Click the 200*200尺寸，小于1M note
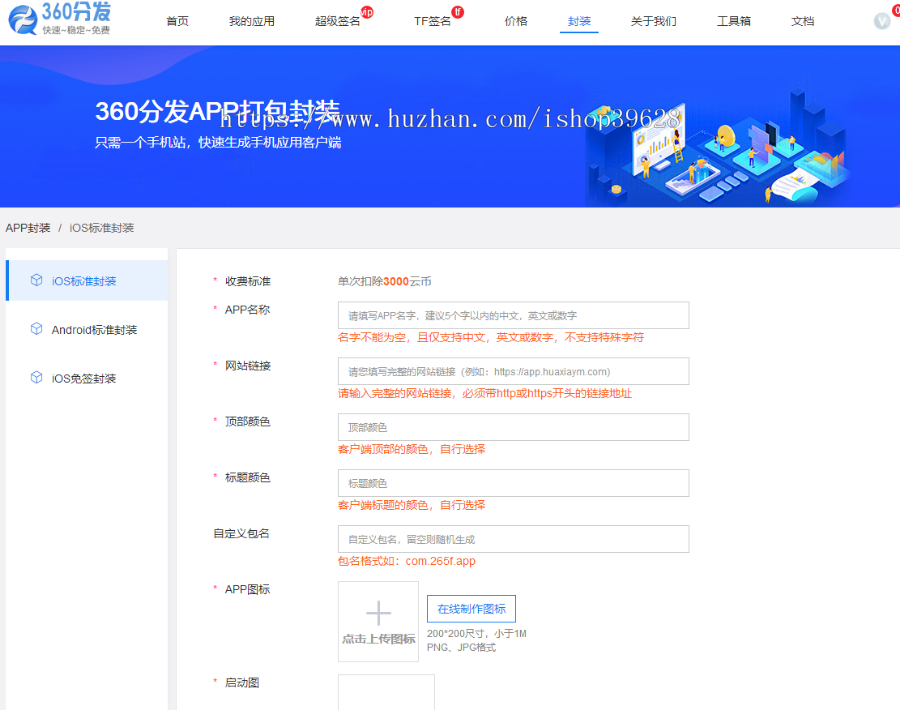The image size is (900, 710). tap(476, 633)
